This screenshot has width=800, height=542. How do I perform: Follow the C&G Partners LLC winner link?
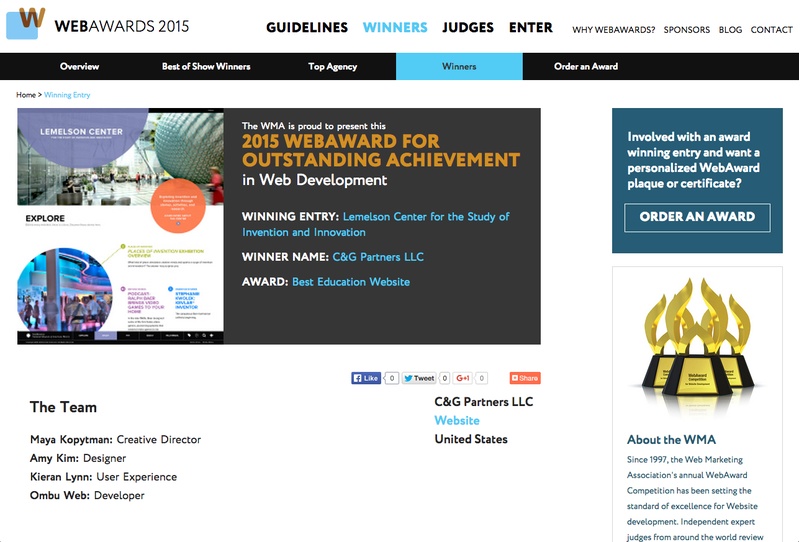click(378, 257)
